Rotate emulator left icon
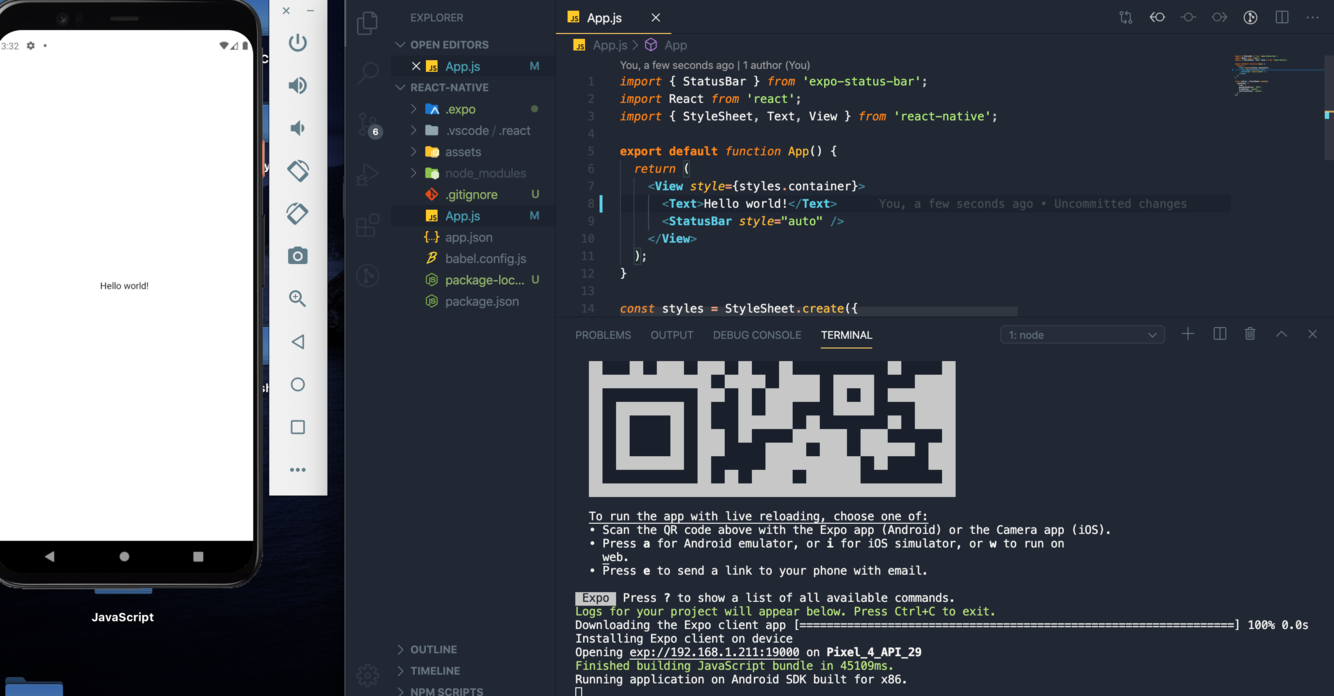The width and height of the screenshot is (1334, 696). point(298,171)
